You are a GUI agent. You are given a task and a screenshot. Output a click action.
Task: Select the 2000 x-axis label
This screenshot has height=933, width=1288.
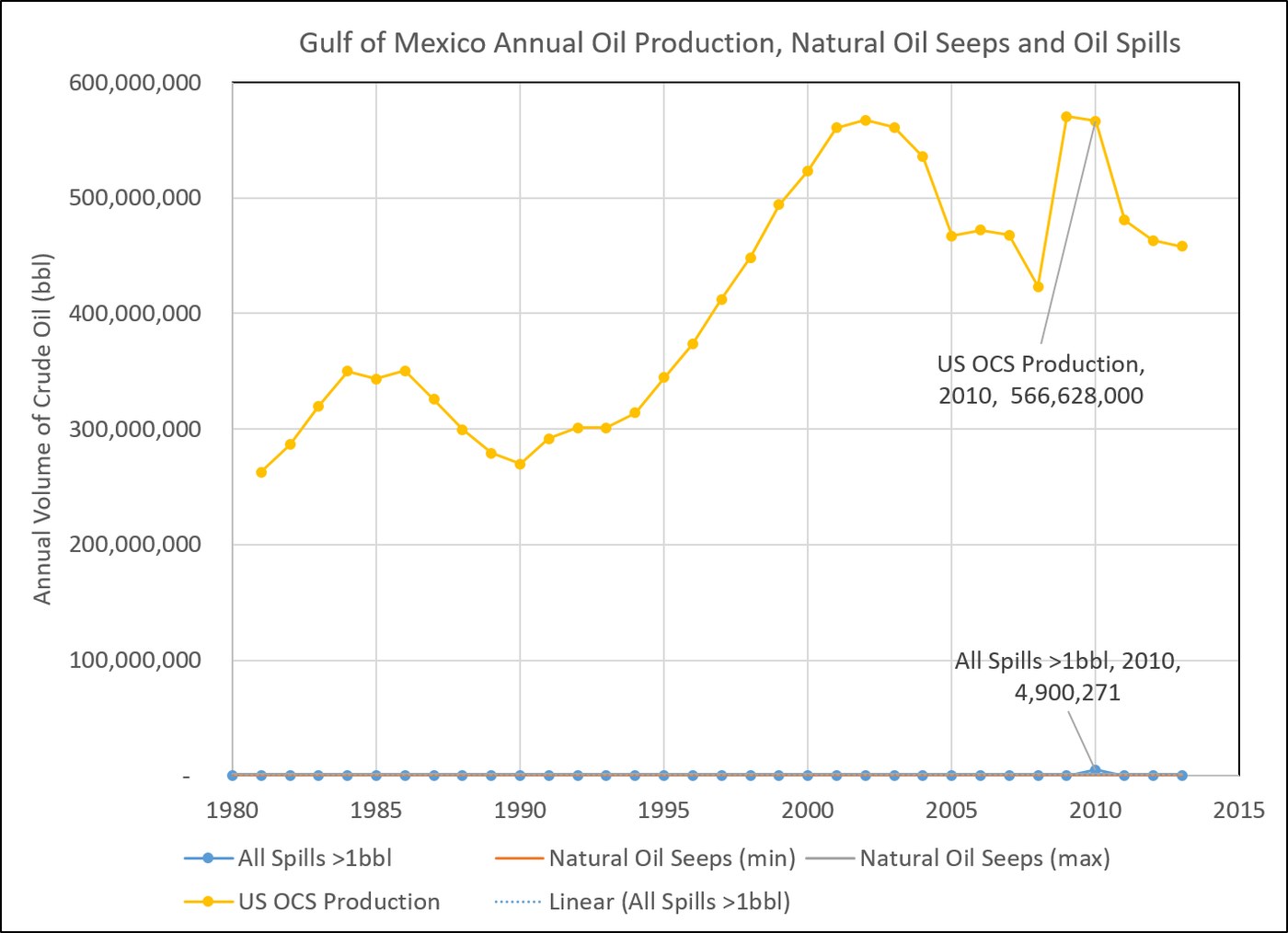807,811
